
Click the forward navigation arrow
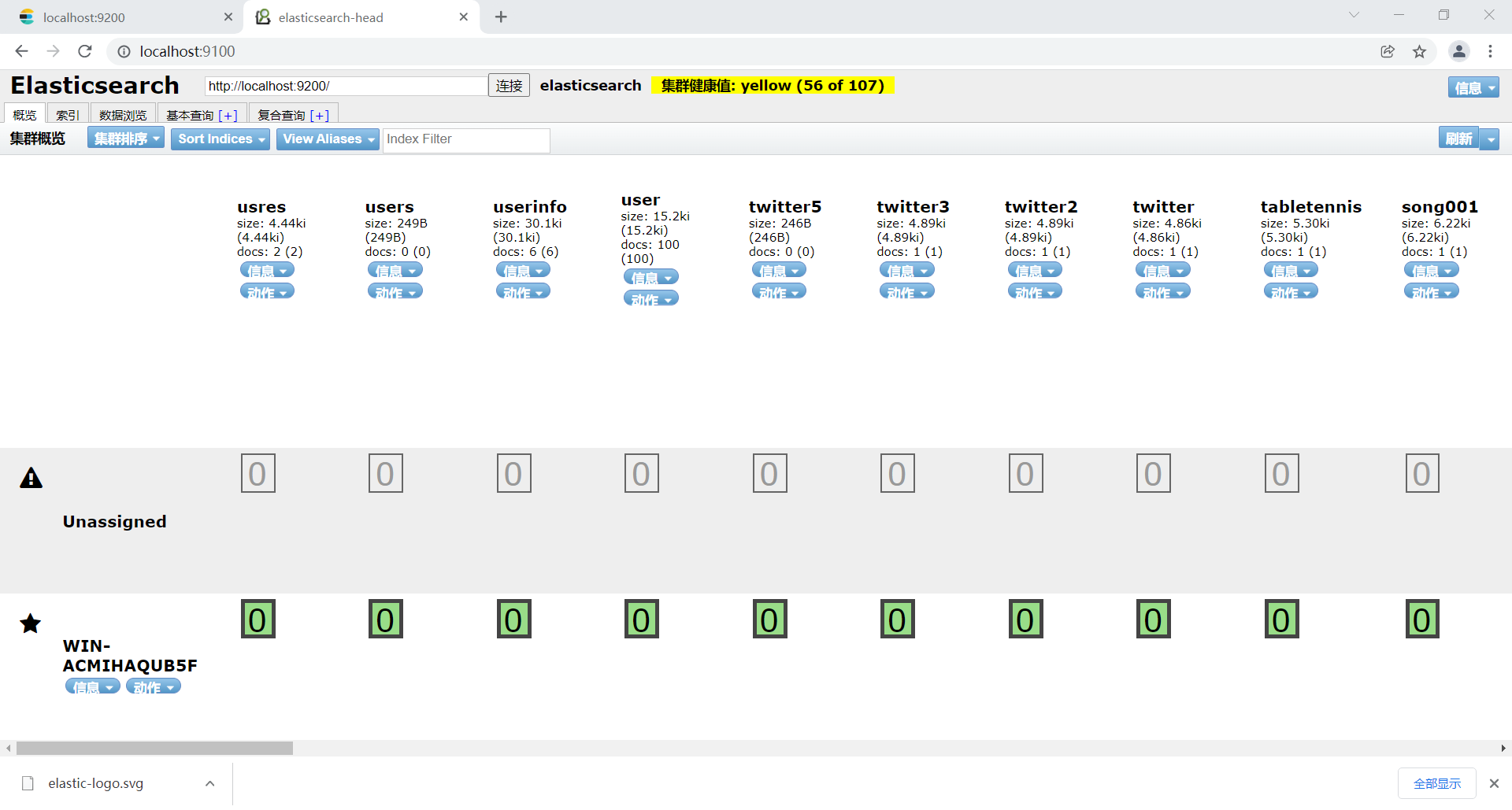click(54, 51)
